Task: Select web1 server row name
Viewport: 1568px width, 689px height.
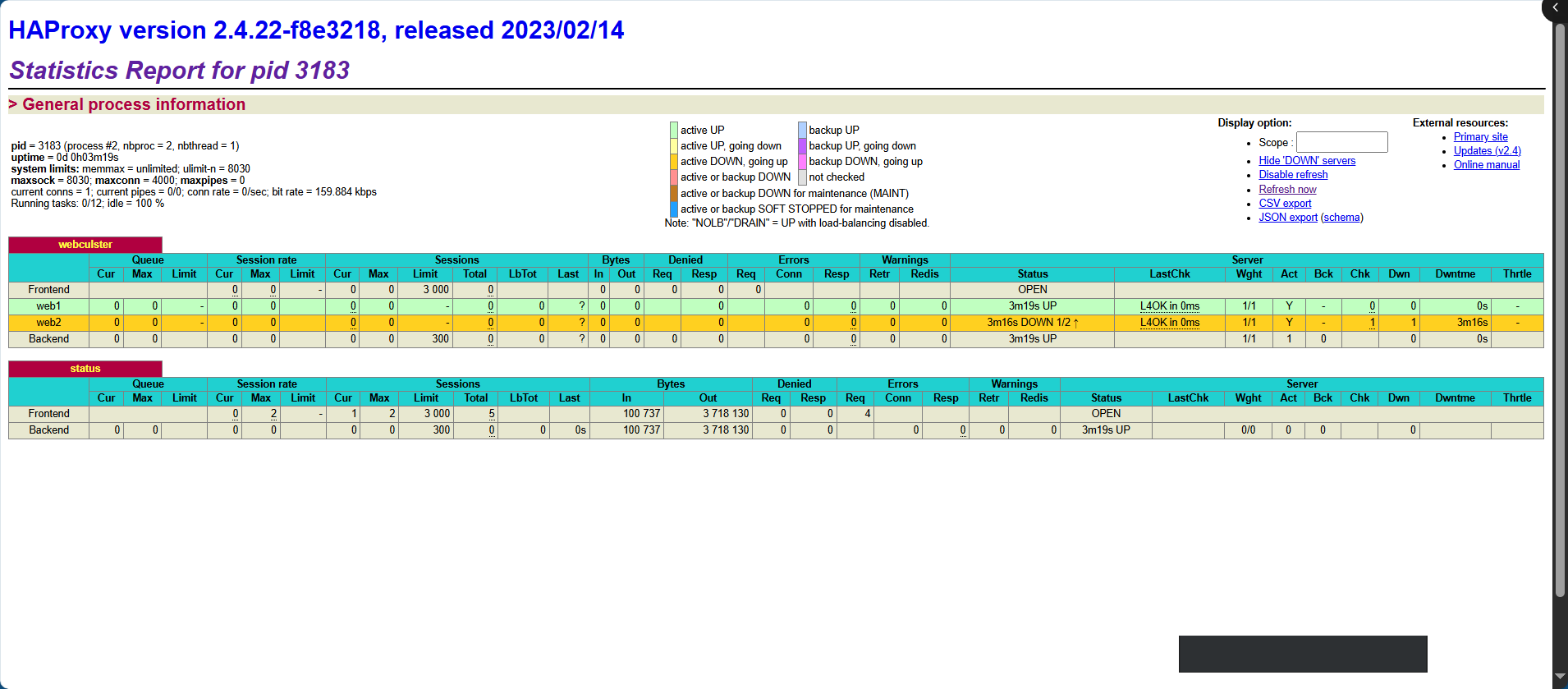Action: (48, 306)
